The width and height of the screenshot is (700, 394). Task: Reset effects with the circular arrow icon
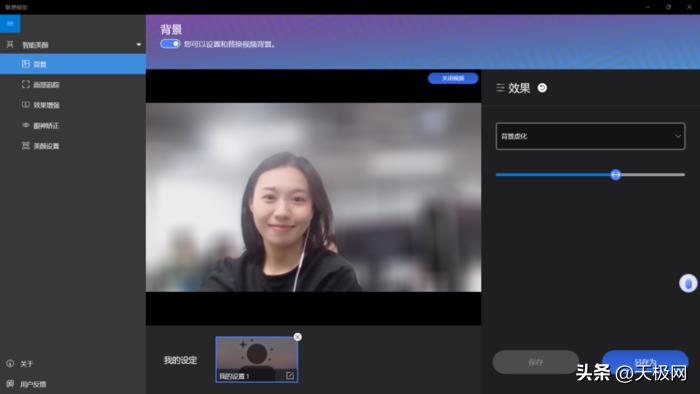coord(542,88)
